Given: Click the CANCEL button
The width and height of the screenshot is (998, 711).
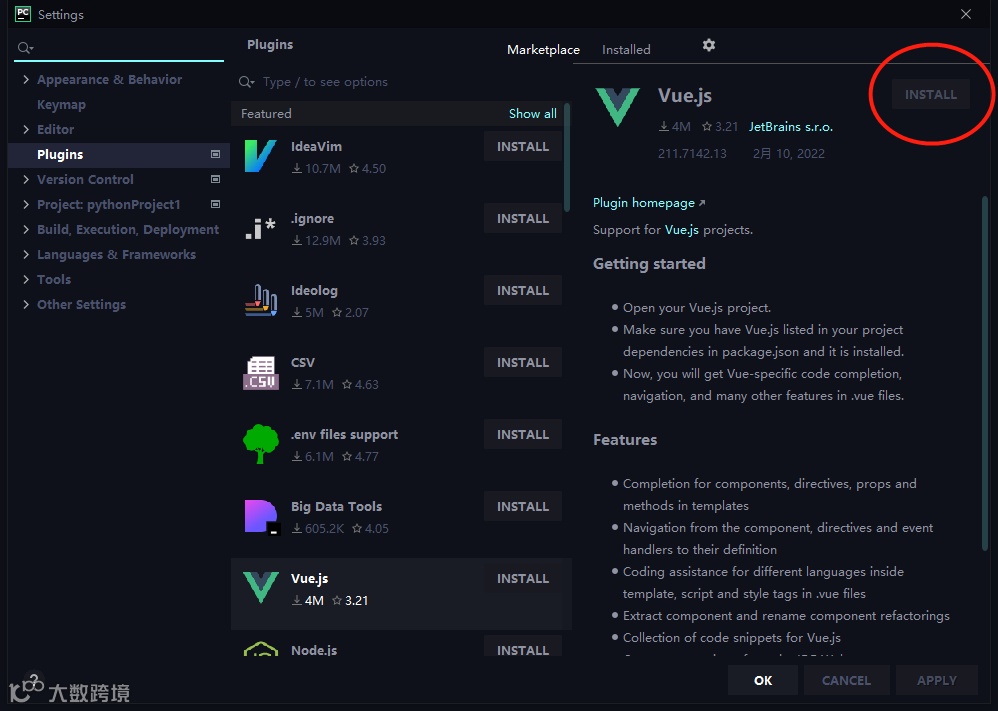Looking at the screenshot, I should pyautogui.click(x=846, y=680).
